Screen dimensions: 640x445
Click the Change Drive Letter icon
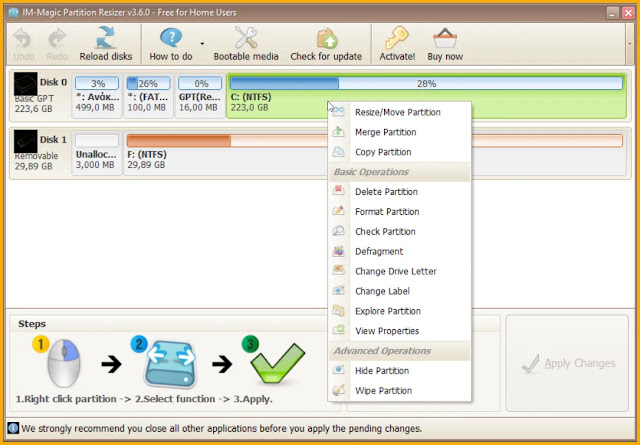(338, 270)
